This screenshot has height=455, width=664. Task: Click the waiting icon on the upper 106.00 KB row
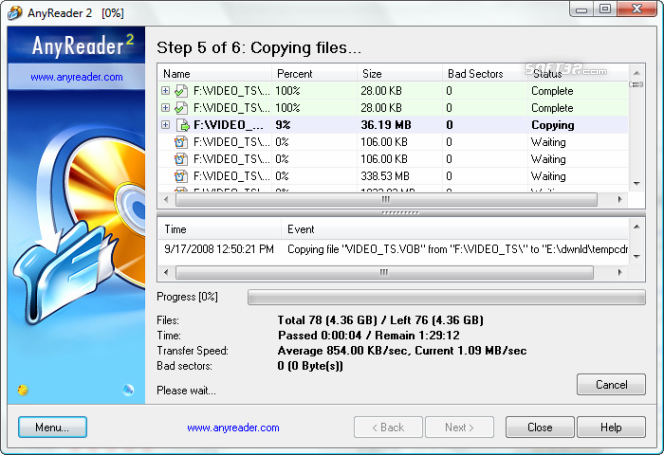click(x=181, y=142)
